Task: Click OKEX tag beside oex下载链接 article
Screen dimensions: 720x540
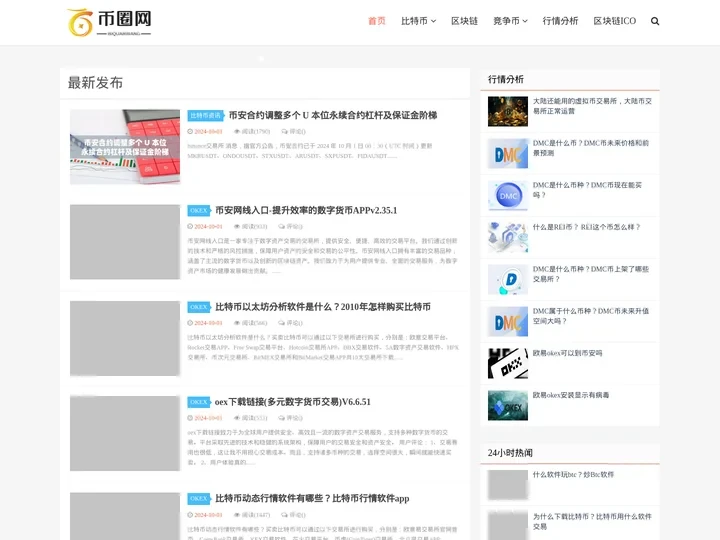Action: pos(199,402)
